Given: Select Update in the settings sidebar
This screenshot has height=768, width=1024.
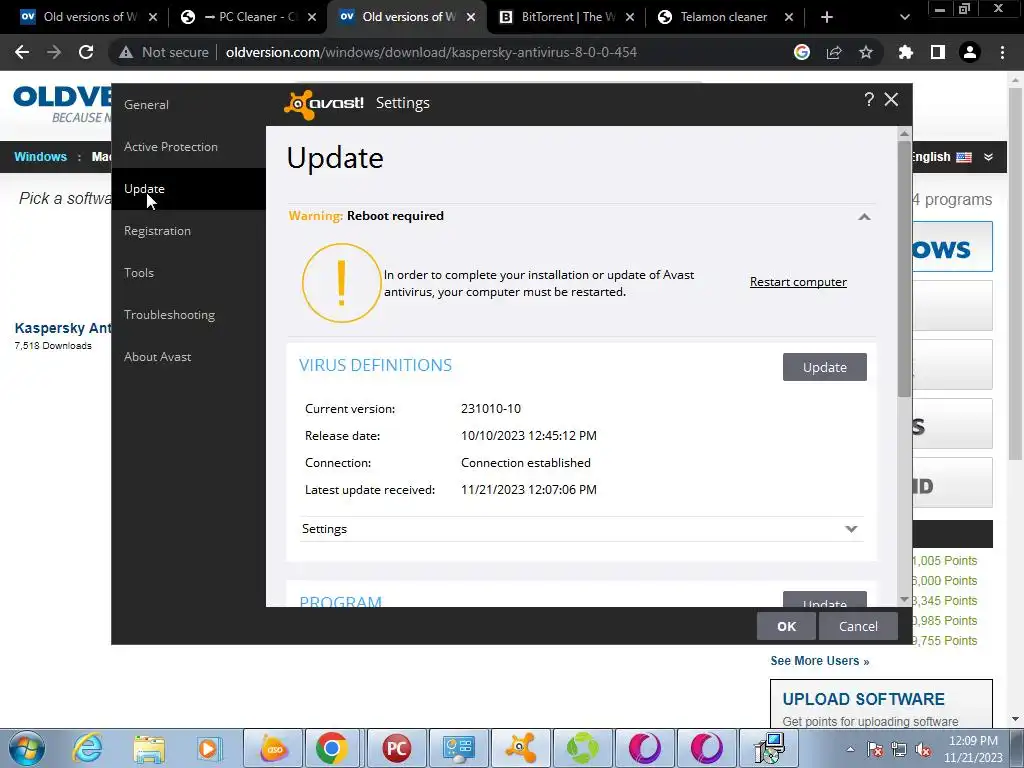Looking at the screenshot, I should click(188, 189).
